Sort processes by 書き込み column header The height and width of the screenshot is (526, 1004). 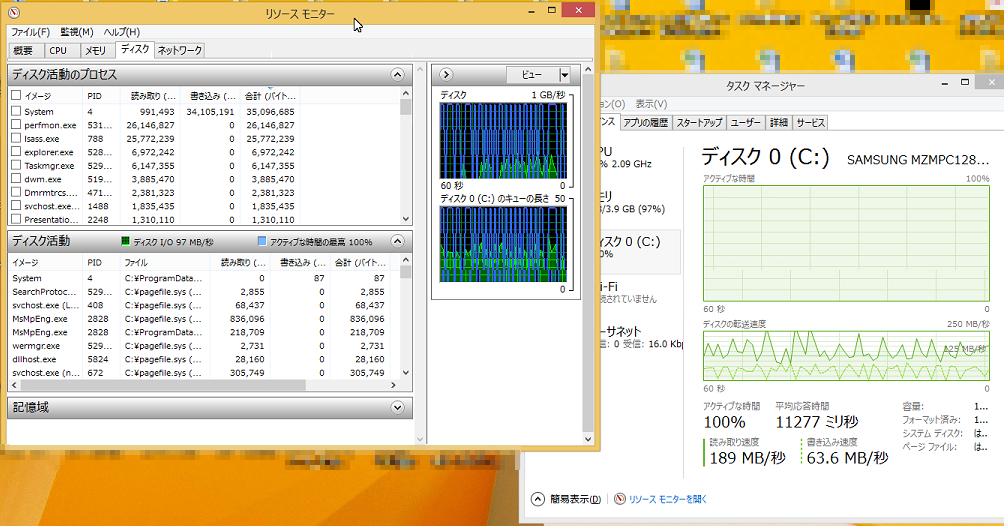[211, 96]
